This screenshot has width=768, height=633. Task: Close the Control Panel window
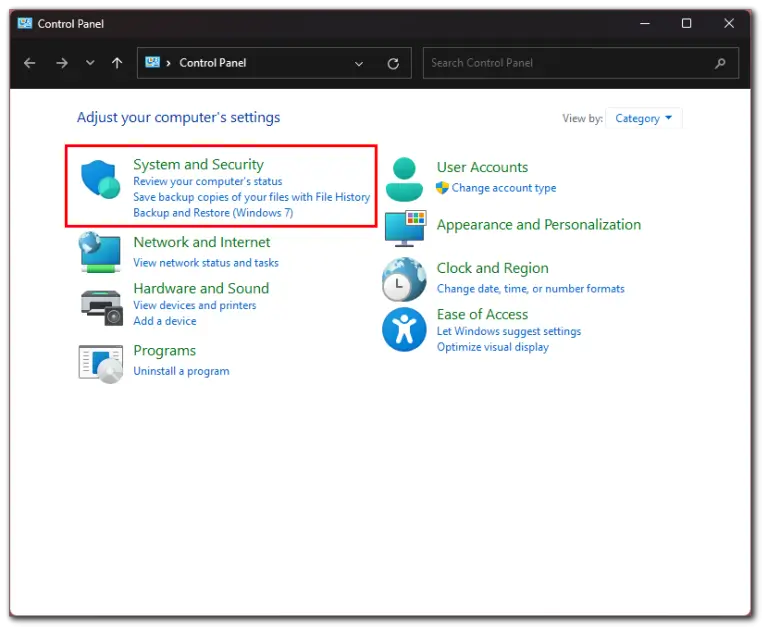729,23
